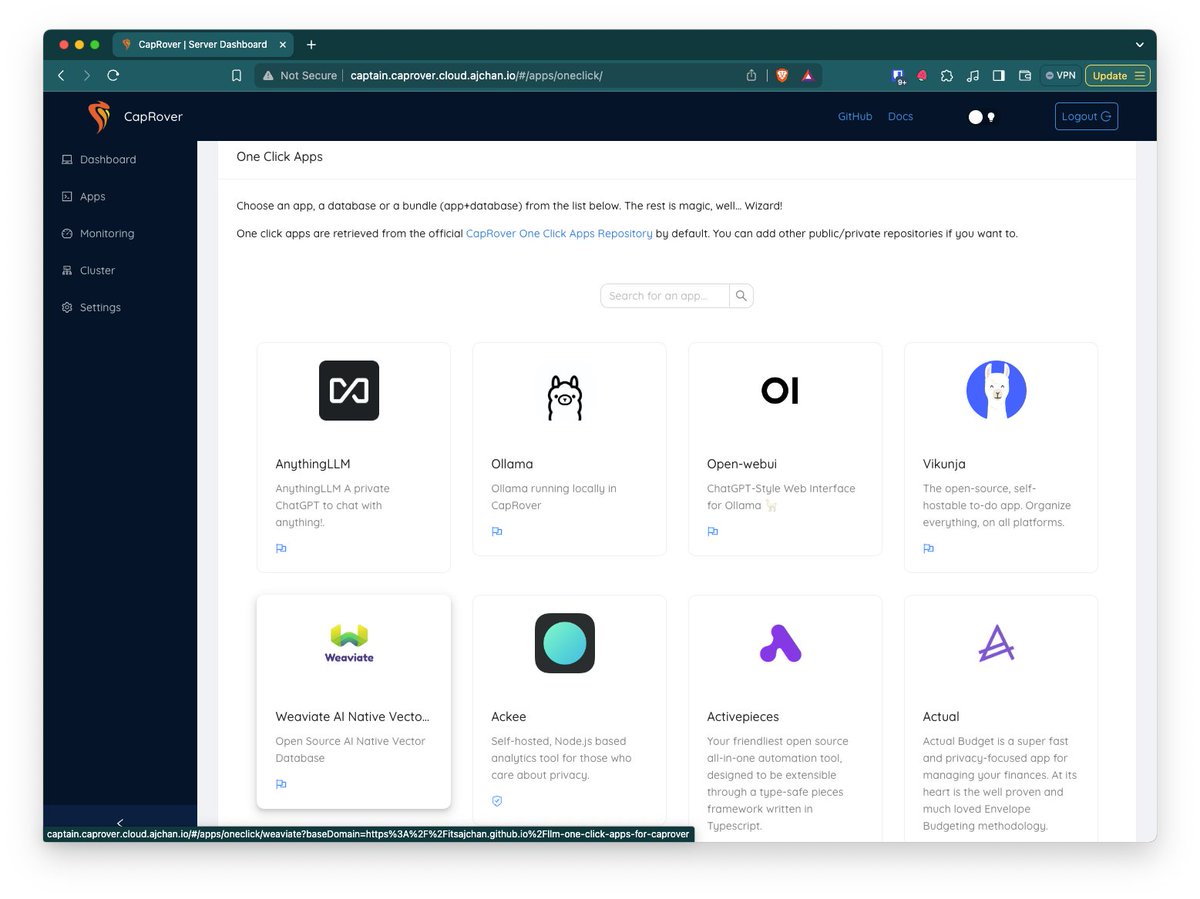The width and height of the screenshot is (1200, 899).
Task: Click the address bar URL
Action: click(476, 75)
